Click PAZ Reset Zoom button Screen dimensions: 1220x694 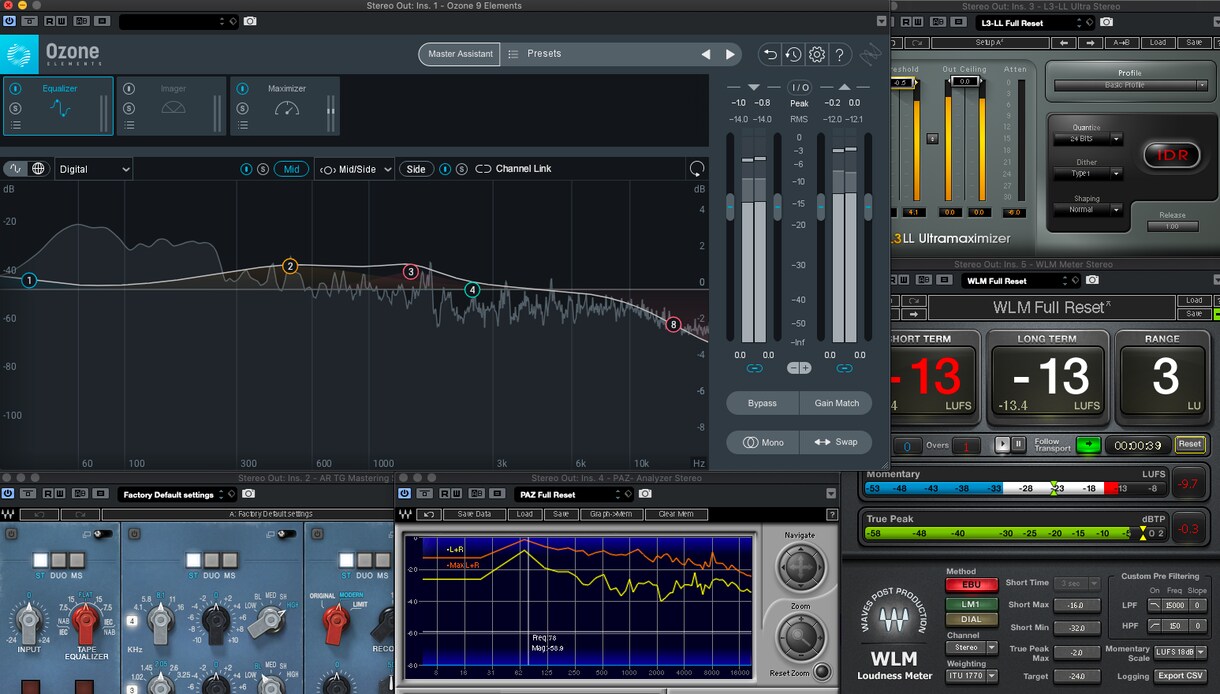[822, 672]
